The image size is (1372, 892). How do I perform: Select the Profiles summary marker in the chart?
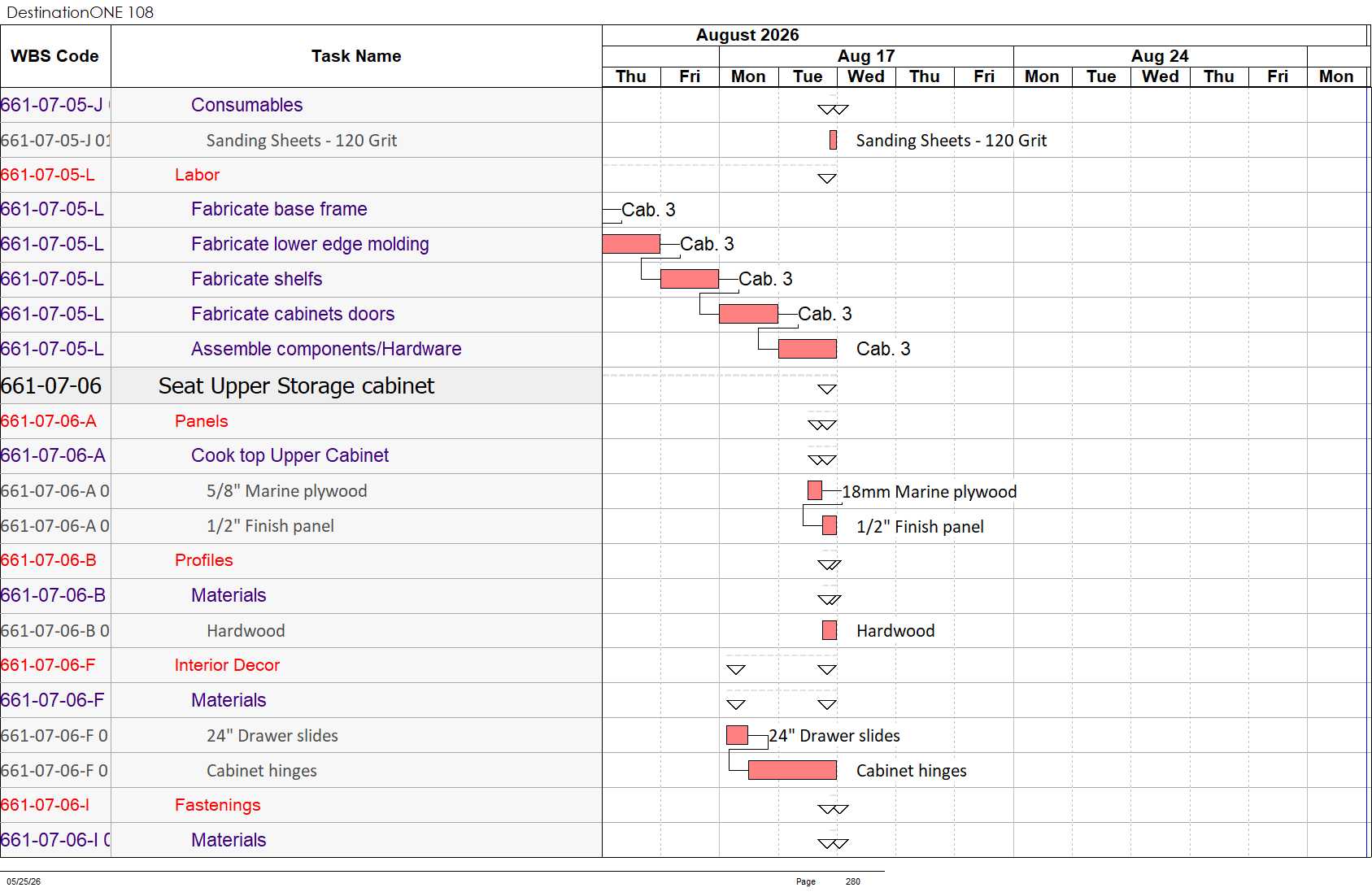830,565
